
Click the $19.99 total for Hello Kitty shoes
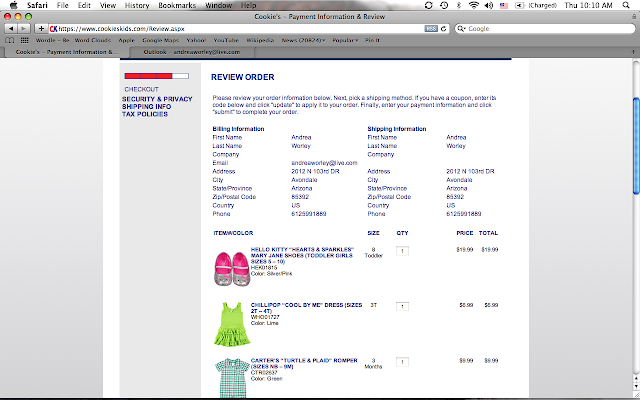pyautogui.click(x=489, y=249)
